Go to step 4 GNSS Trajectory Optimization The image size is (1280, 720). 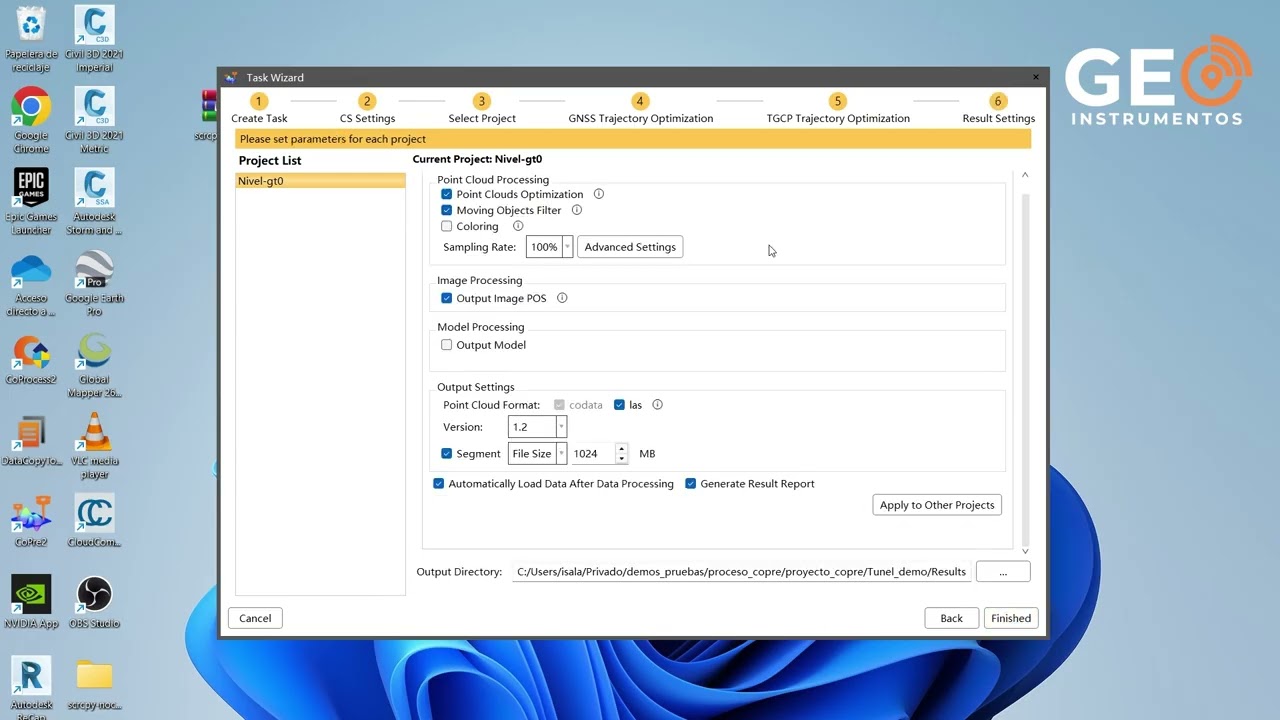click(x=640, y=109)
